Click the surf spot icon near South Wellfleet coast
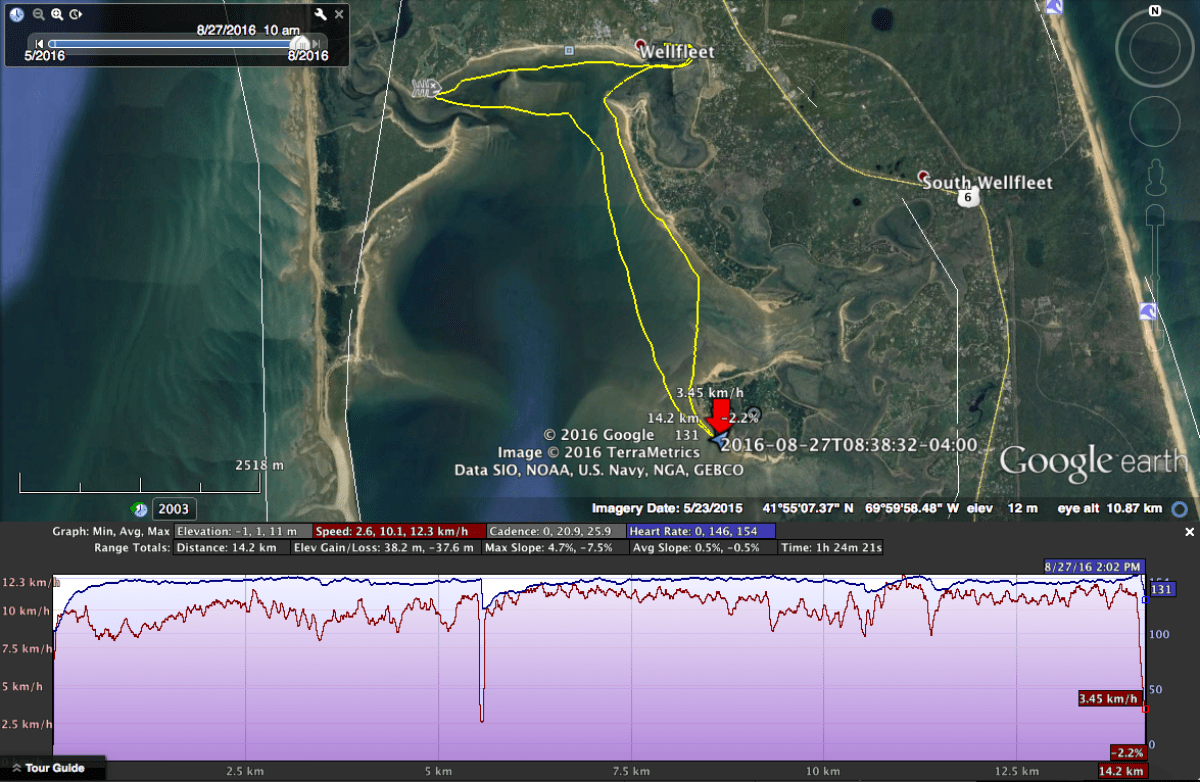Image resolution: width=1200 pixels, height=782 pixels. pyautogui.click(x=1149, y=313)
